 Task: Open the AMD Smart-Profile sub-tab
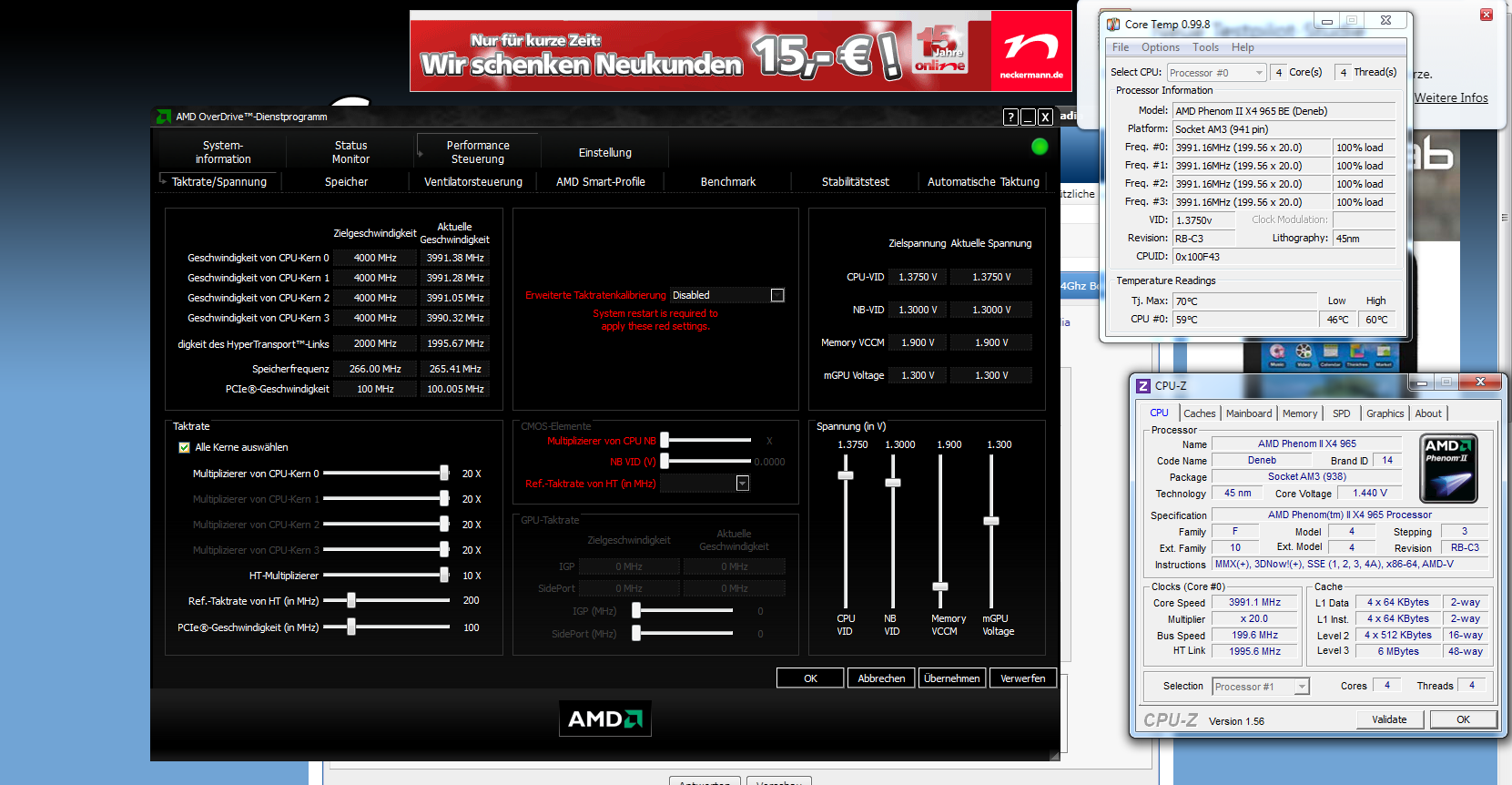(x=601, y=181)
